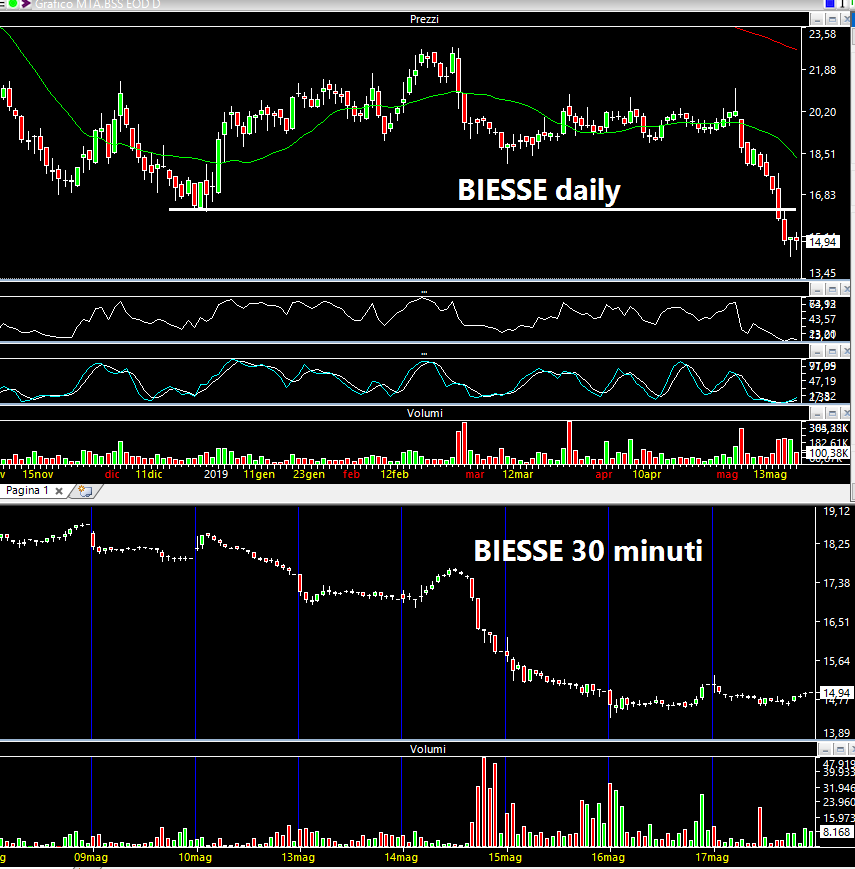Click the 15,64 price axis label
The height and width of the screenshot is (869, 855).
click(x=836, y=661)
